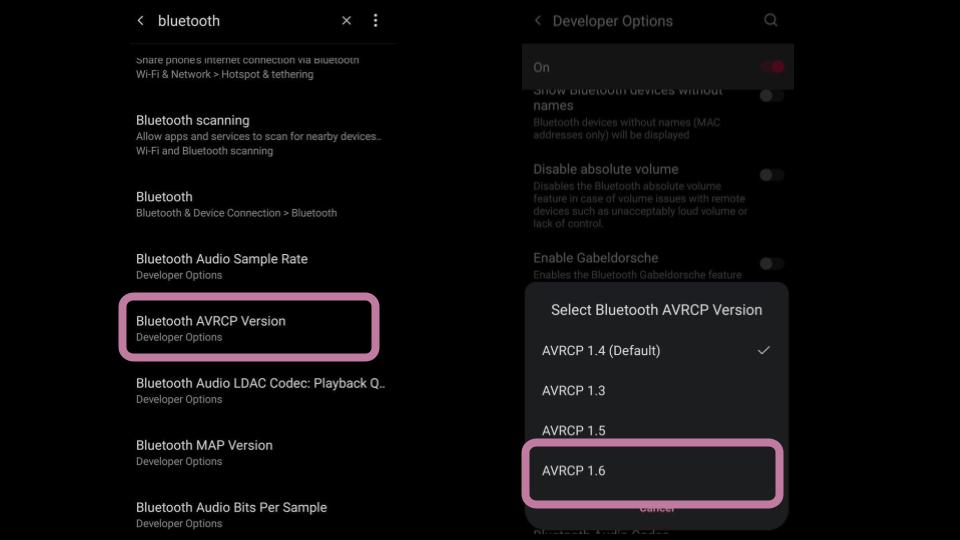960x540 pixels.
Task: Enable the Gabeldorsche toggle
Action: [771, 263]
